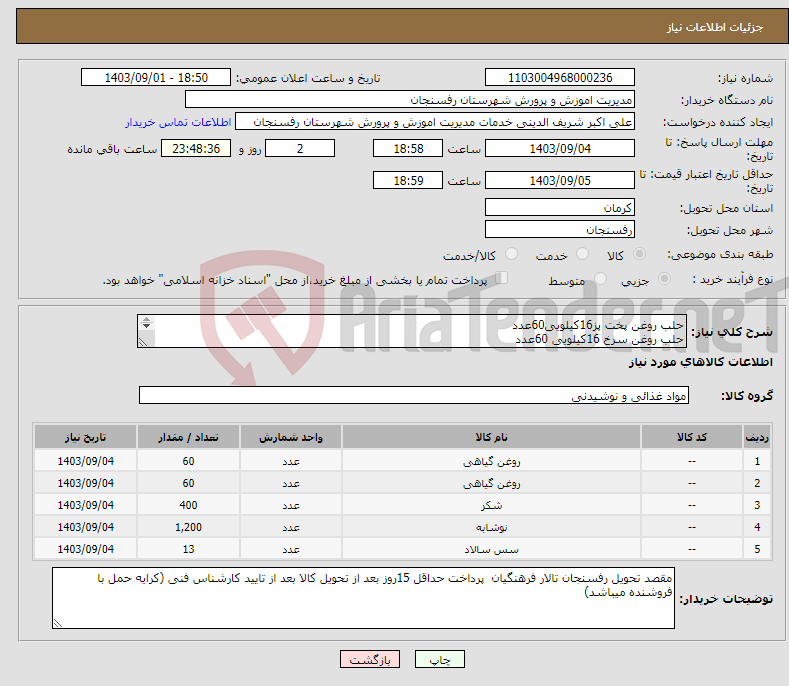Click the countdown field 23:48:36
This screenshot has height=686, width=789.
(196, 148)
